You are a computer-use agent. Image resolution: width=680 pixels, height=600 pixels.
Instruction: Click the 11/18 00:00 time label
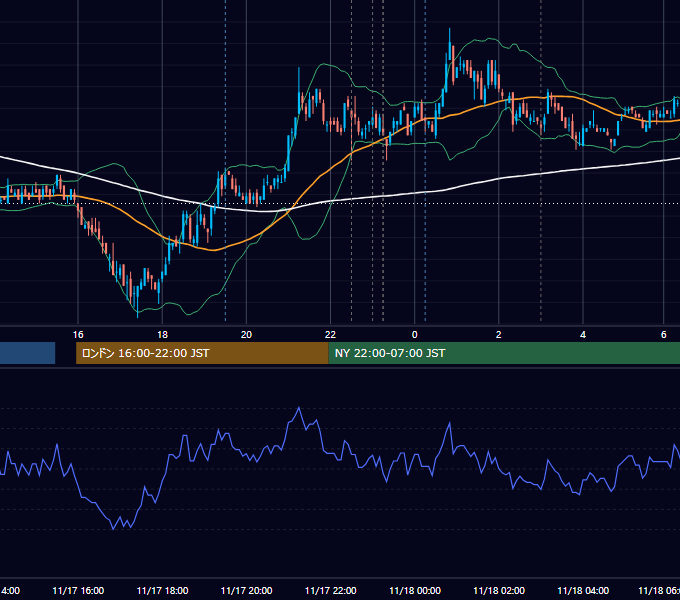415,591
